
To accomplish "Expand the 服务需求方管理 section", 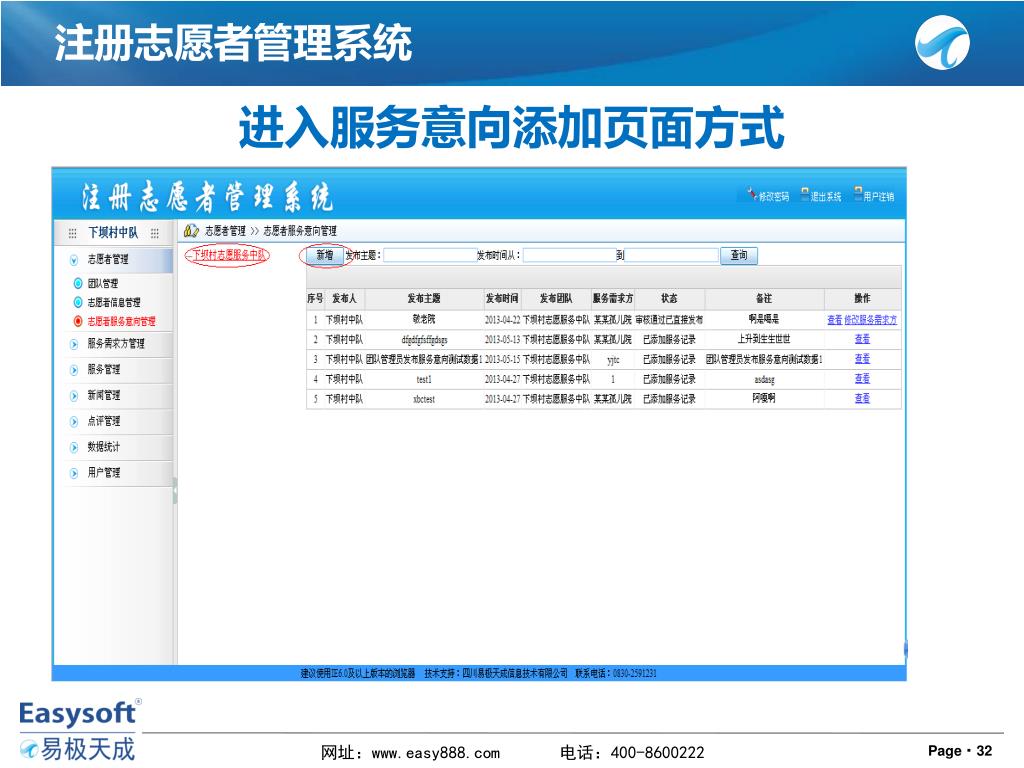I will point(74,344).
